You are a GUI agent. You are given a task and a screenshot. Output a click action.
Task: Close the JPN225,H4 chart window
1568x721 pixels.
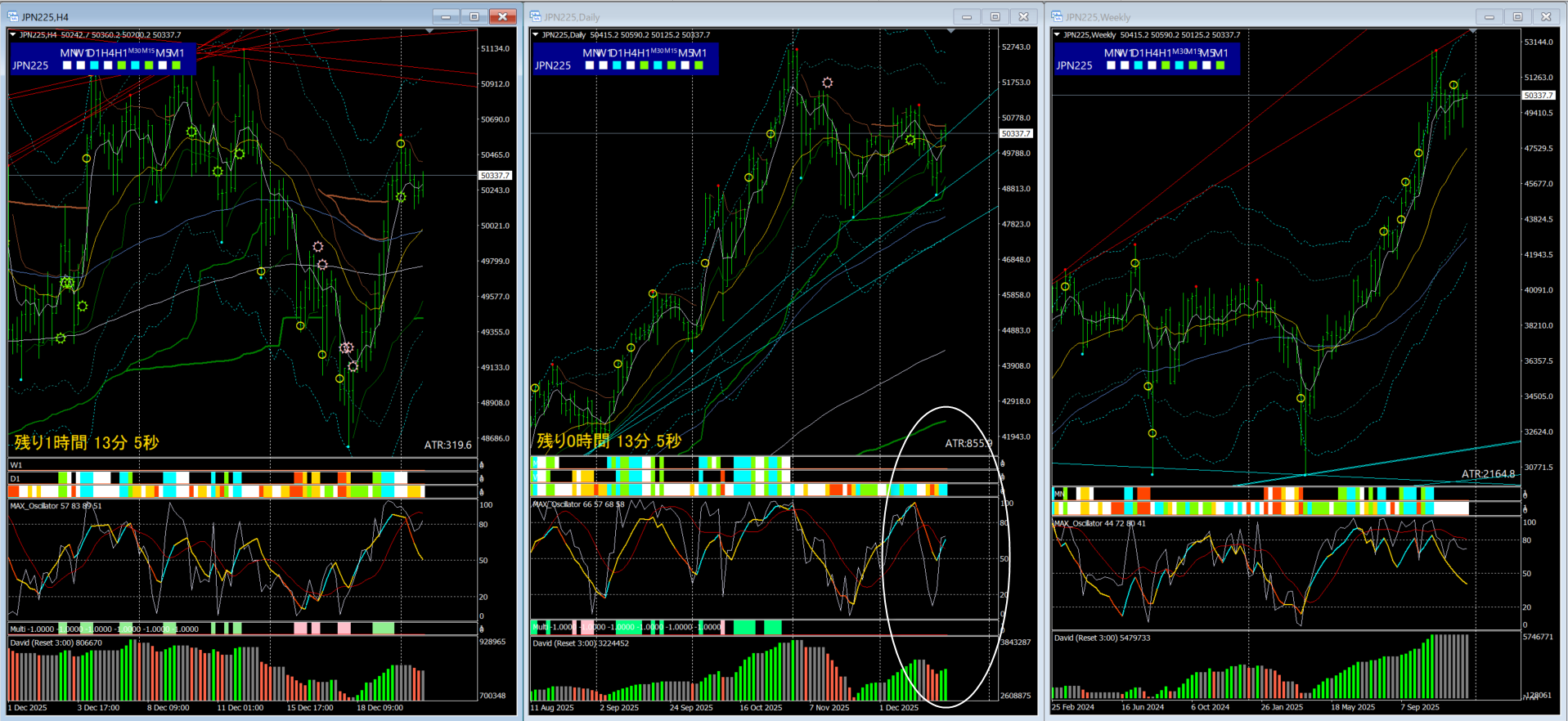(503, 16)
